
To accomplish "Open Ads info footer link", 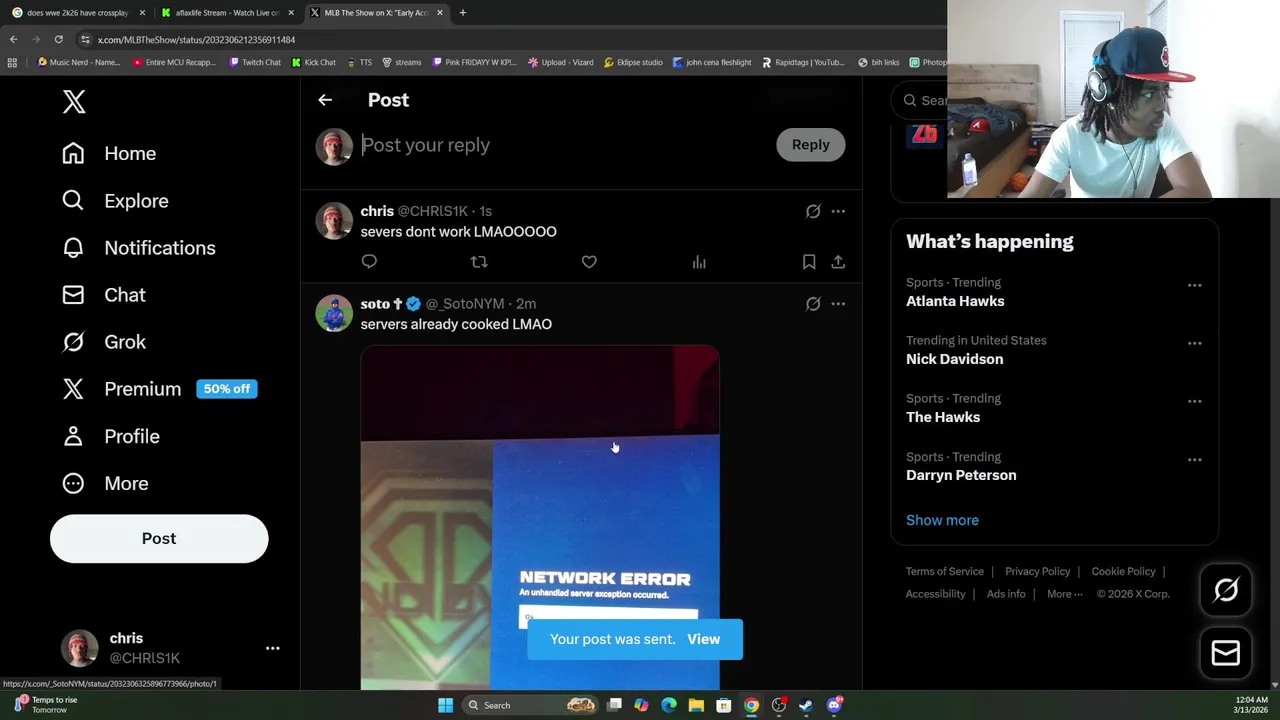I will (x=1006, y=594).
